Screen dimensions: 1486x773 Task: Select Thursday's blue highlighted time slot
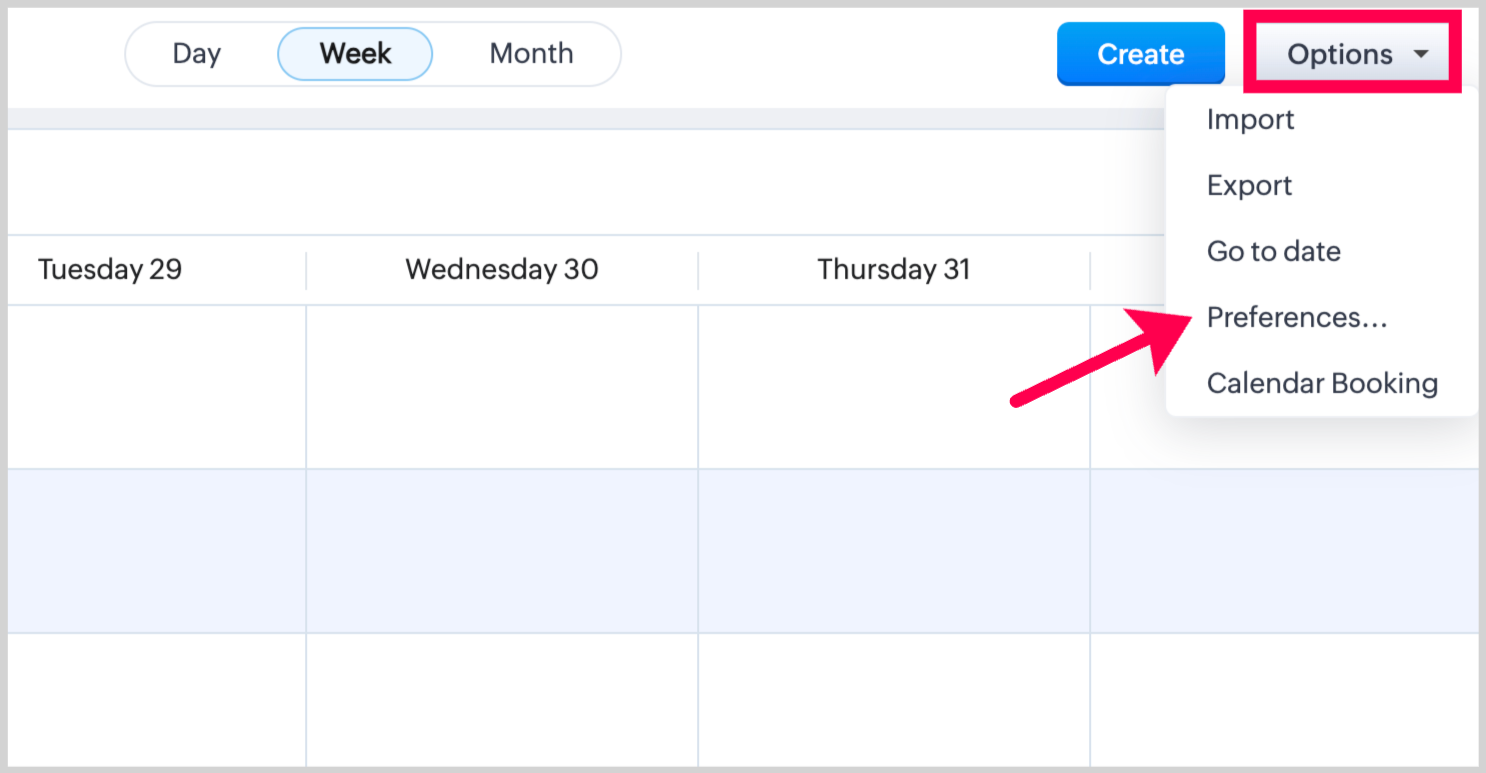(x=893, y=551)
